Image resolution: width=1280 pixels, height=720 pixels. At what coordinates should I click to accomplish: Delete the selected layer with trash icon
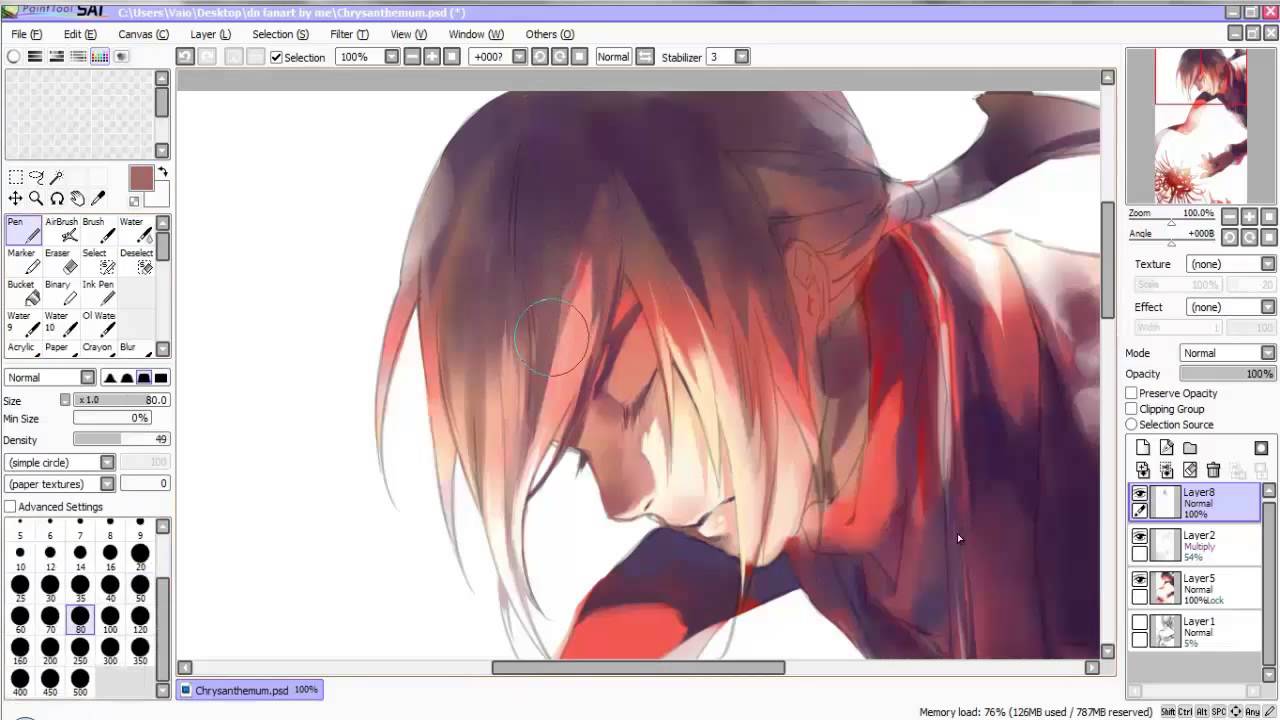[x=1213, y=470]
